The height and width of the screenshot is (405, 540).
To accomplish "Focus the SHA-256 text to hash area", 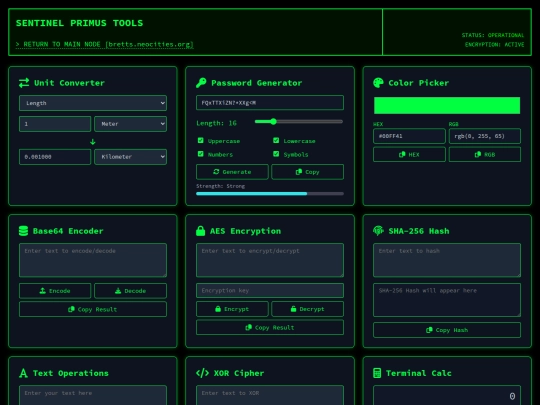I will pyautogui.click(x=447, y=260).
